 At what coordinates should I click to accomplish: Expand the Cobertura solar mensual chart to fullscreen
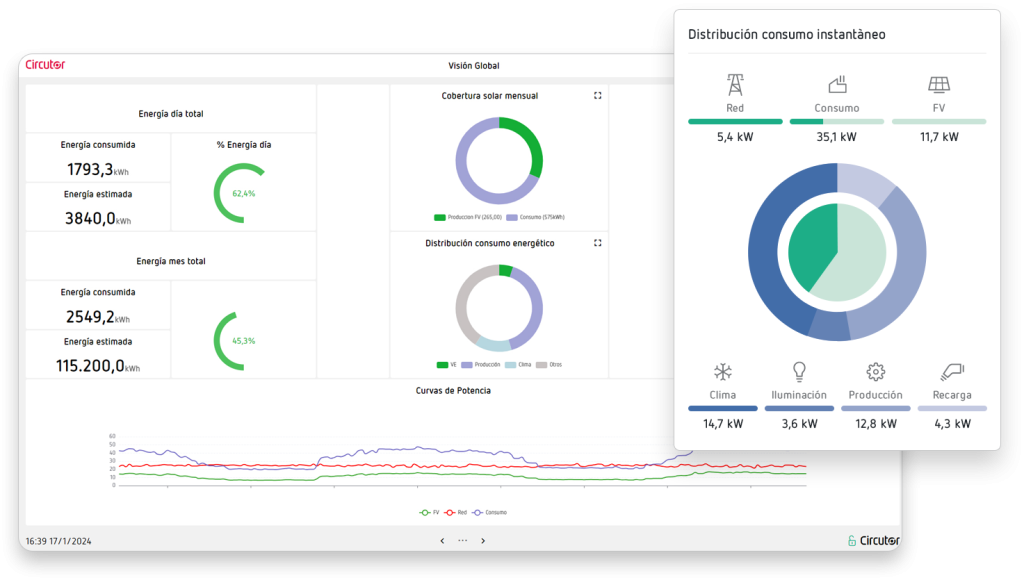coord(597,95)
